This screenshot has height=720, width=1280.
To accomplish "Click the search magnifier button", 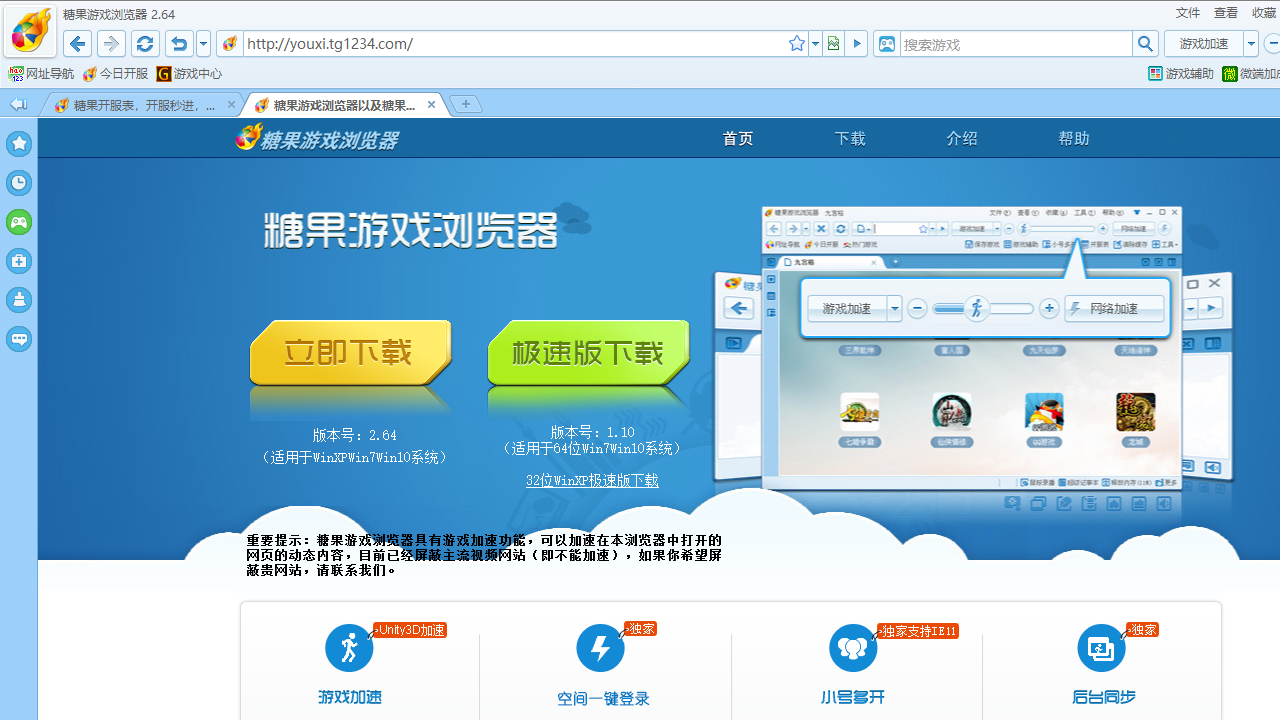I will pyautogui.click(x=1146, y=44).
